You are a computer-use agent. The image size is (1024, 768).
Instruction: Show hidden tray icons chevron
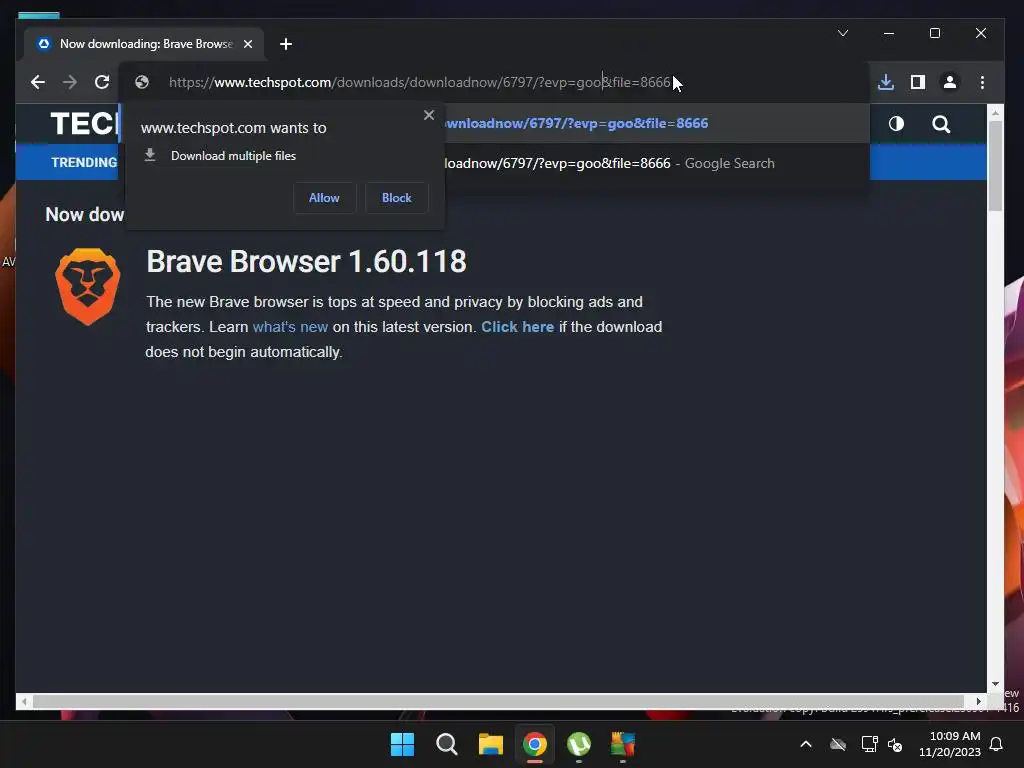click(806, 744)
